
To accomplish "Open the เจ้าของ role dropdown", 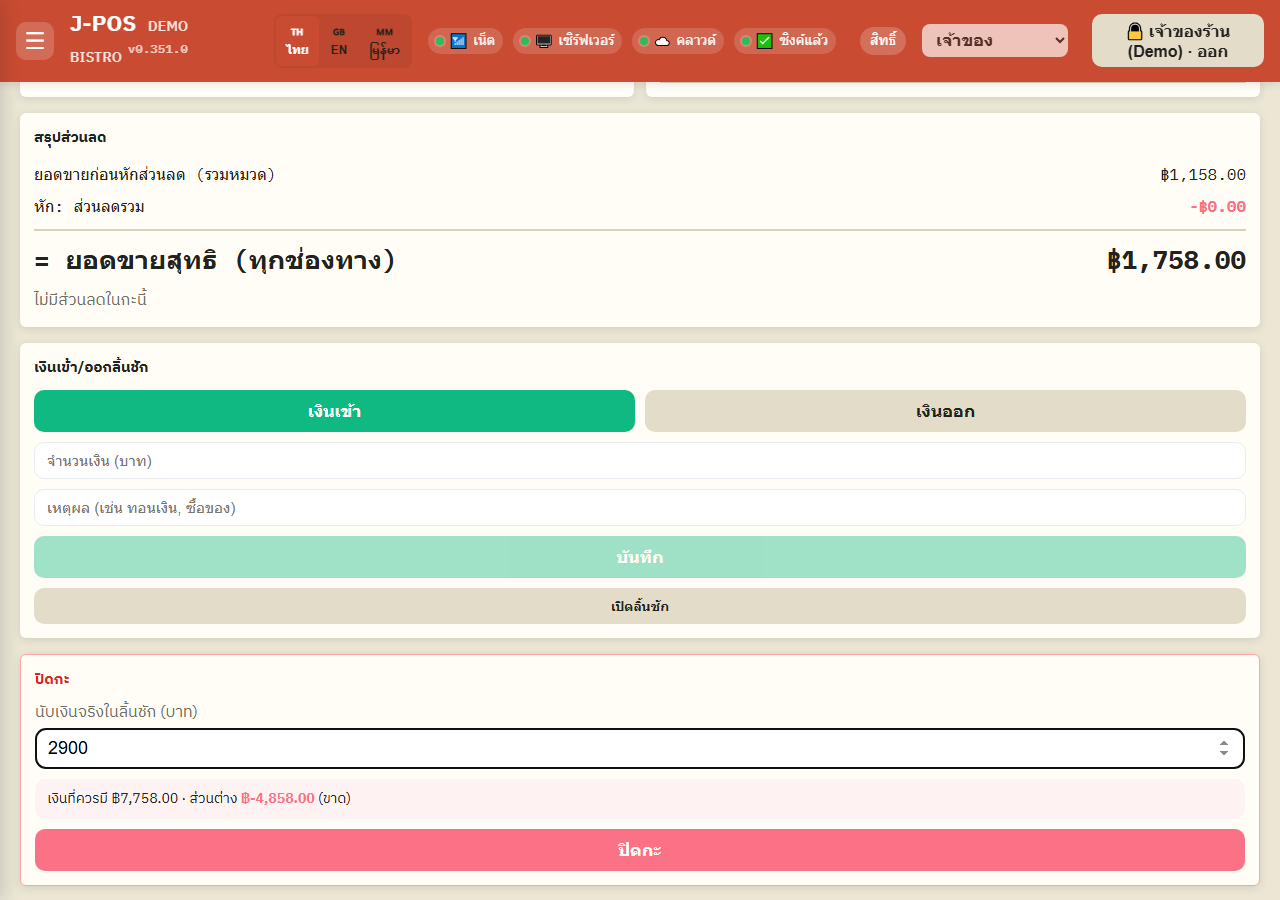I will coord(995,41).
